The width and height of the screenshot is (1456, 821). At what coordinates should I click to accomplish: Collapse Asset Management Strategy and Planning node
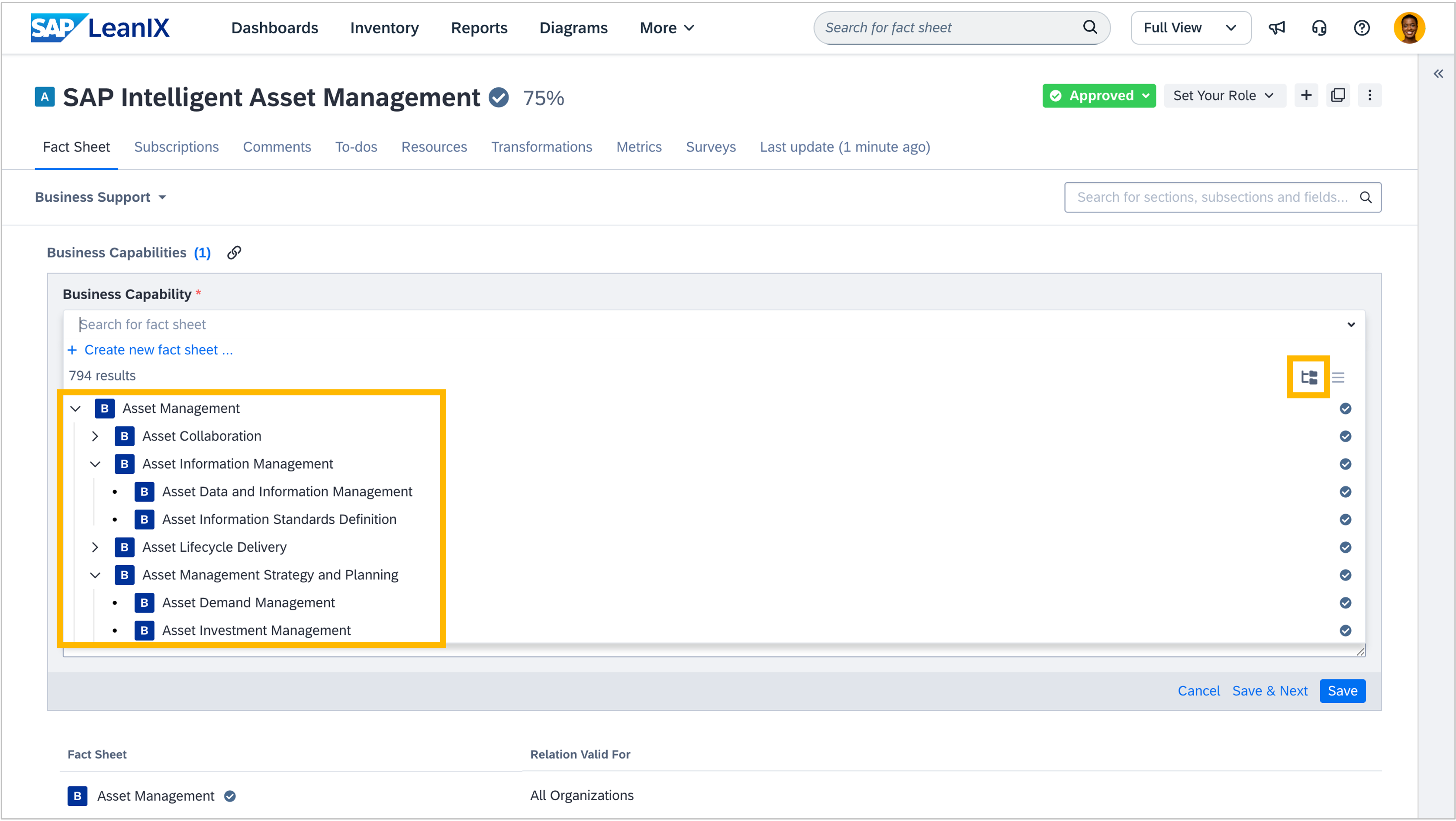pos(95,575)
